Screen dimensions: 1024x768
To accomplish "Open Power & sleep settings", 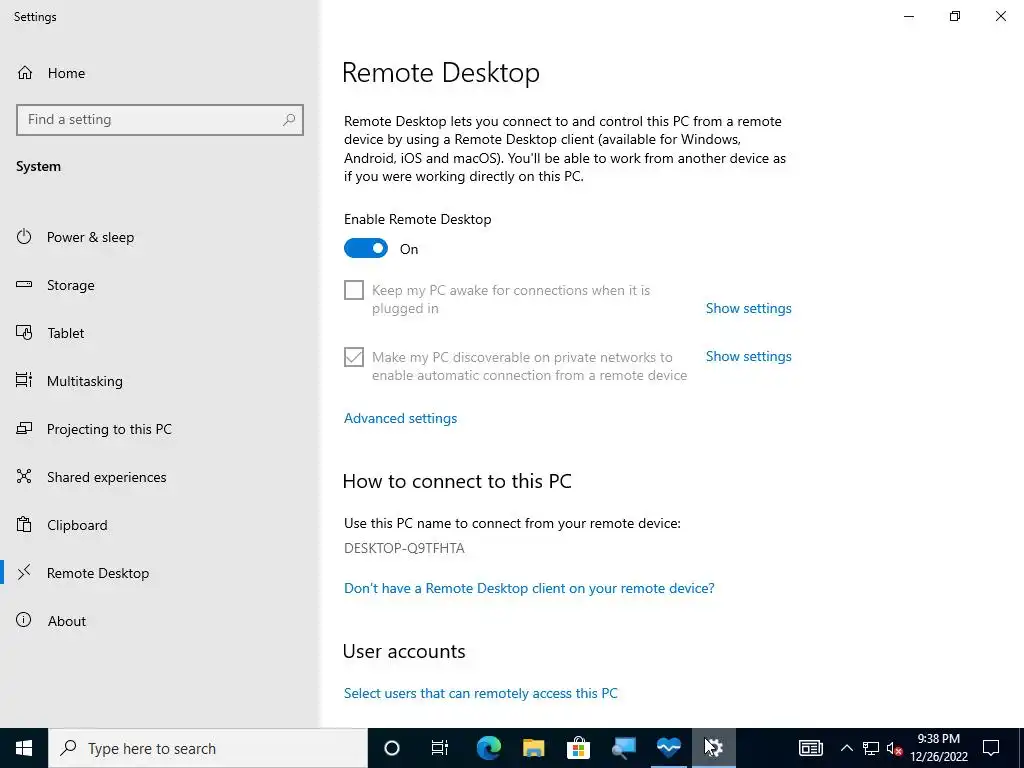I will coord(90,237).
